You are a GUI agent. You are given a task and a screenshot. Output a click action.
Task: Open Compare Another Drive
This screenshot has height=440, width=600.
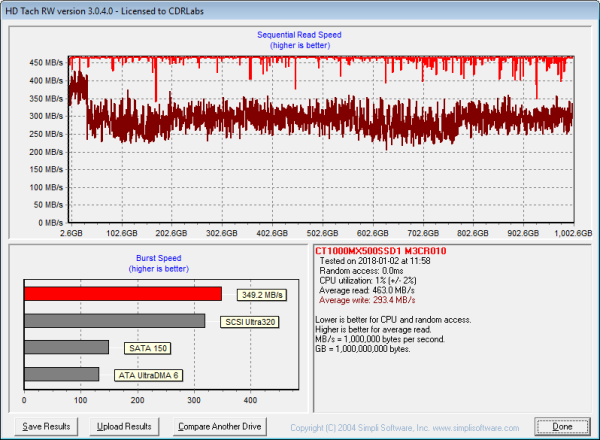[218, 426]
